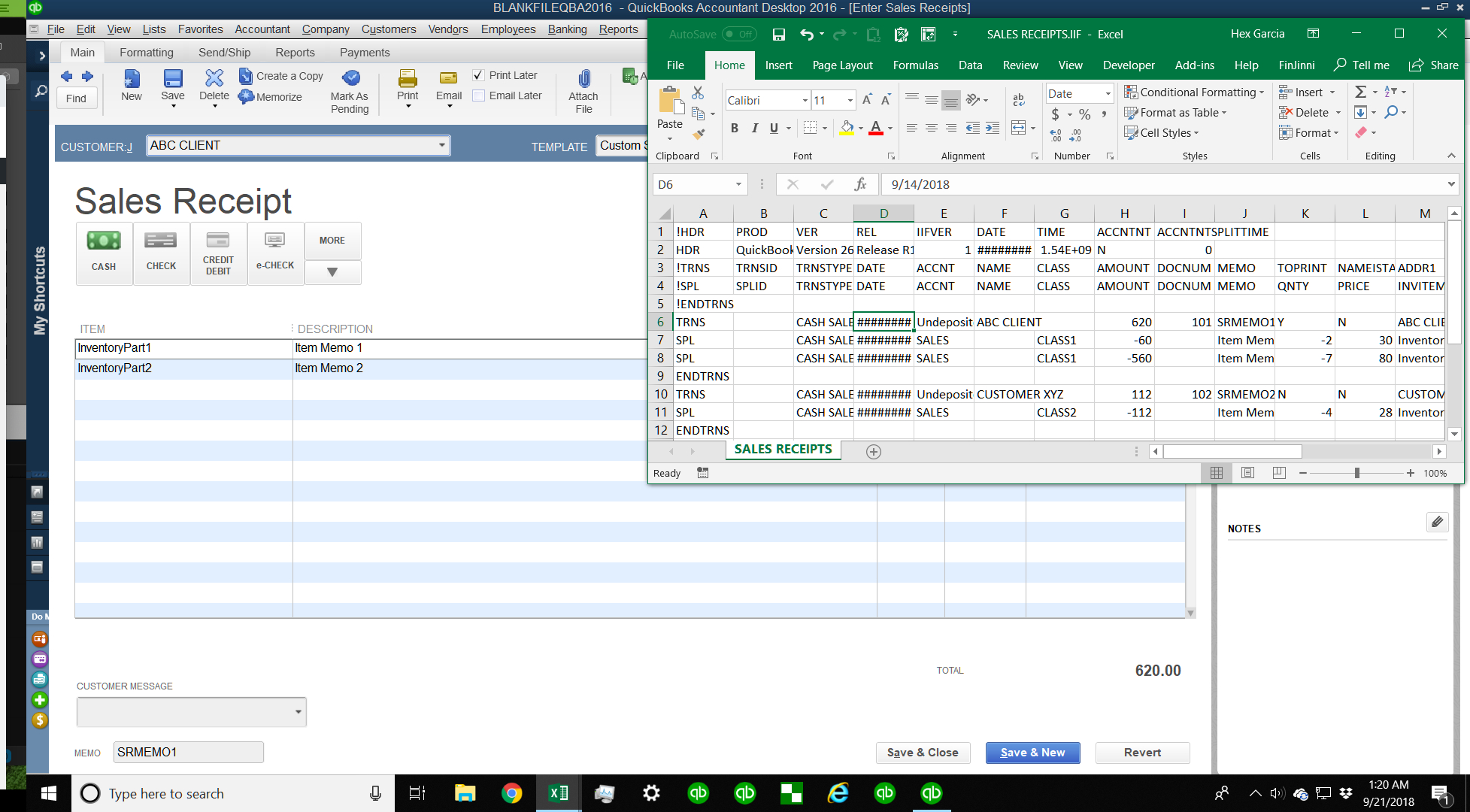Open Conditional Formatting dropdown
This screenshot has width=1470, height=812.
pos(1194,92)
